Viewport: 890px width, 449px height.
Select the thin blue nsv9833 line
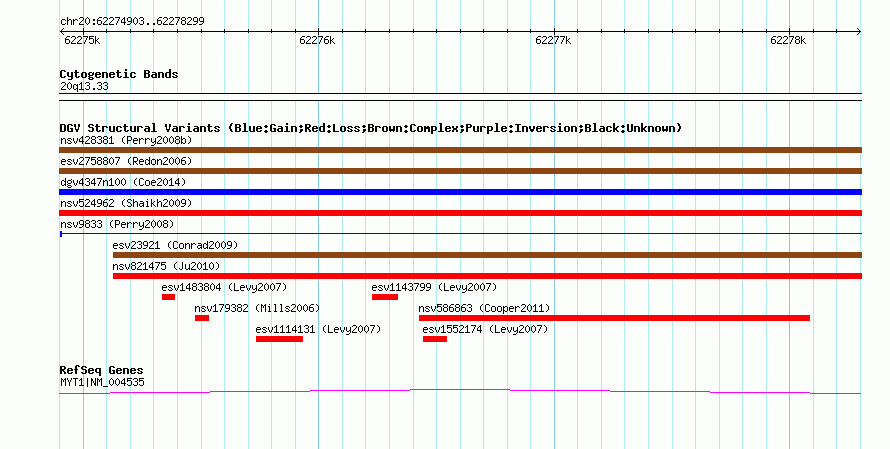tap(460, 234)
